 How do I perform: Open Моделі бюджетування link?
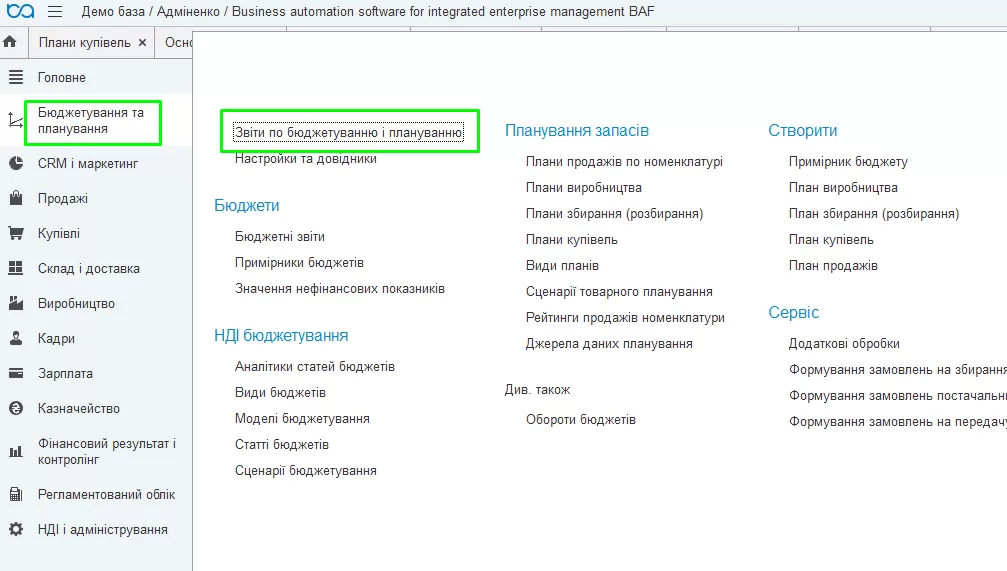pos(302,419)
